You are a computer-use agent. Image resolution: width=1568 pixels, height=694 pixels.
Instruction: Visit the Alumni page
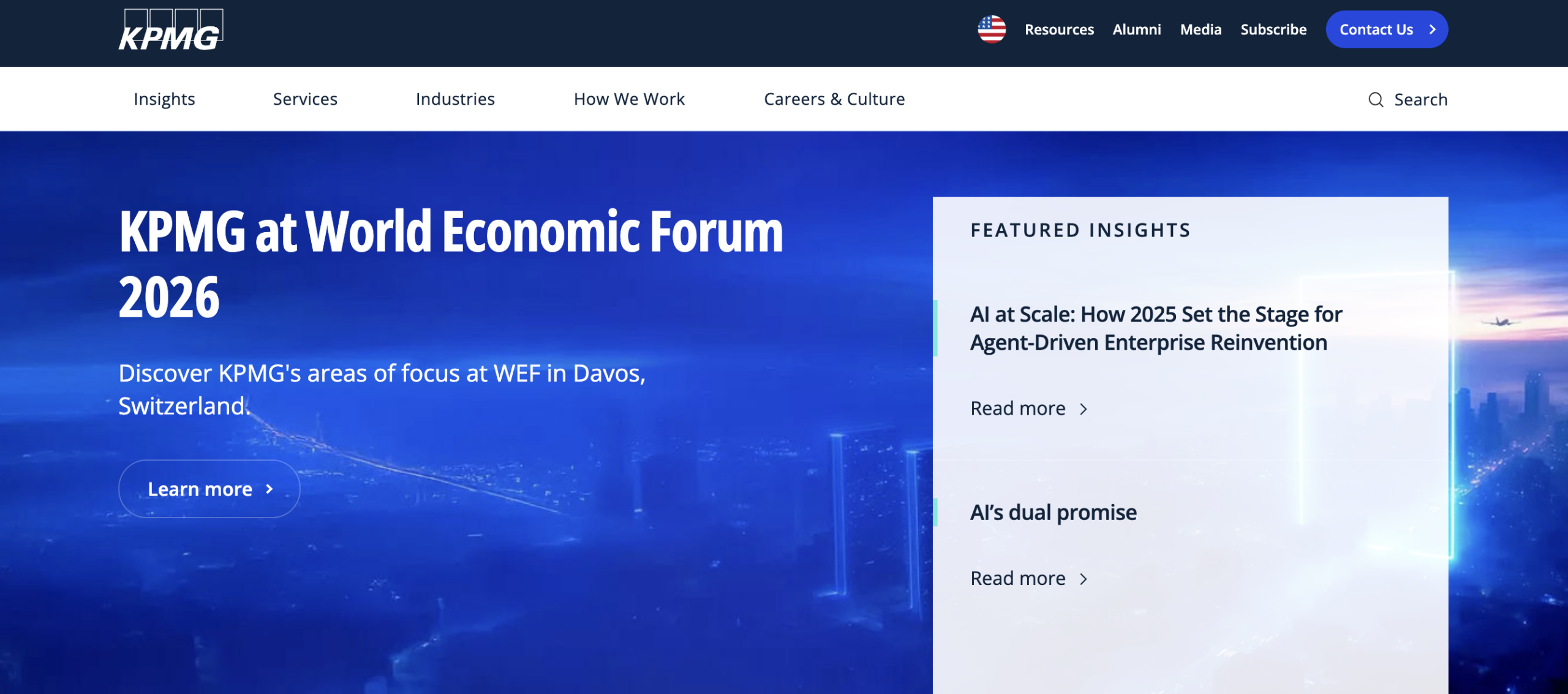coord(1136,29)
